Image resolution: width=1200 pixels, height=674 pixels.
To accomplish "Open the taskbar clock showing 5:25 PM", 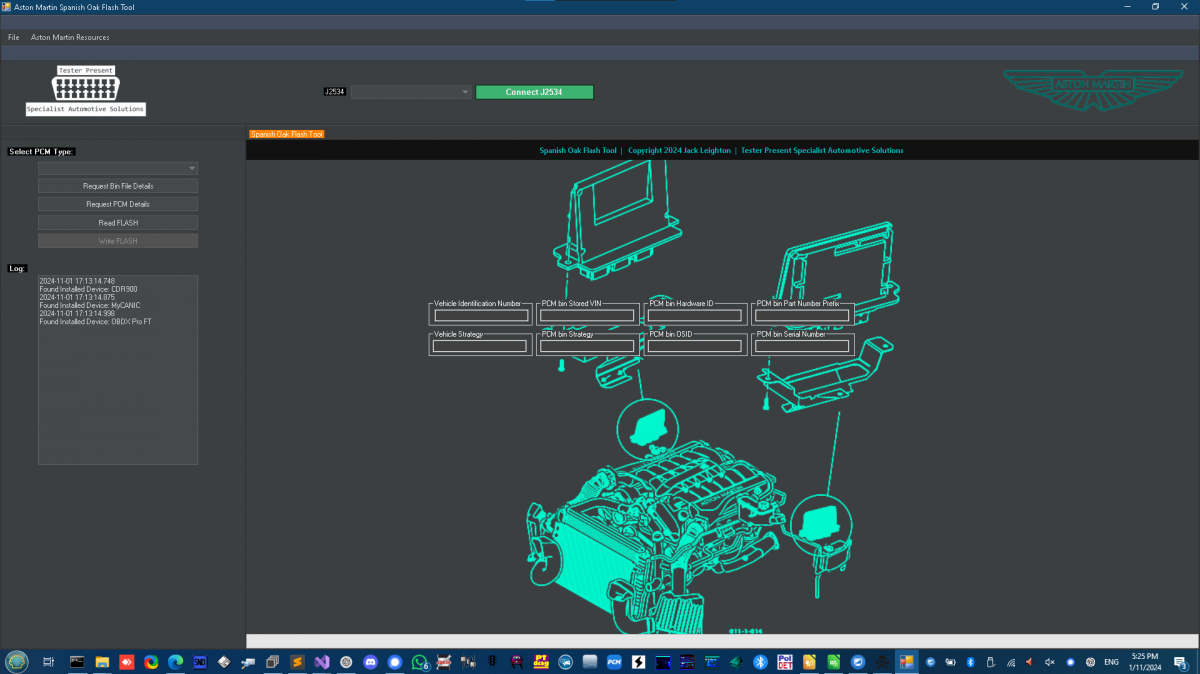I will click(1143, 662).
